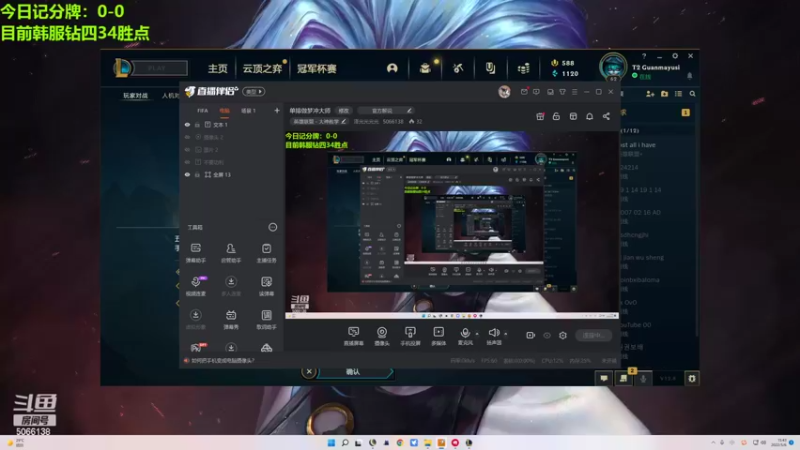The image size is (800, 450).
Task: Open the League client bug report gear icon
Action: [692, 379]
